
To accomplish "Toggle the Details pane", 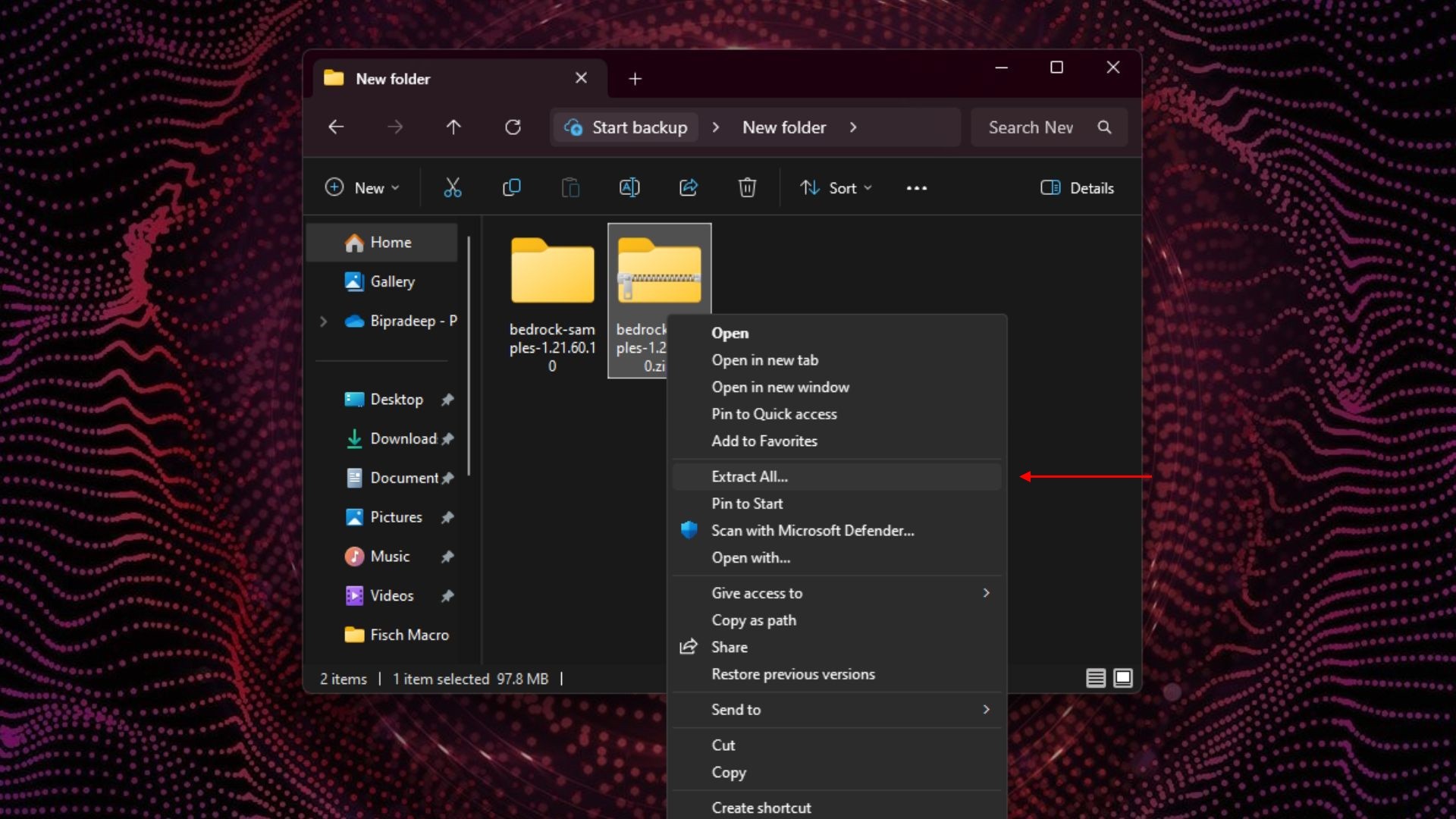I will tap(1077, 188).
